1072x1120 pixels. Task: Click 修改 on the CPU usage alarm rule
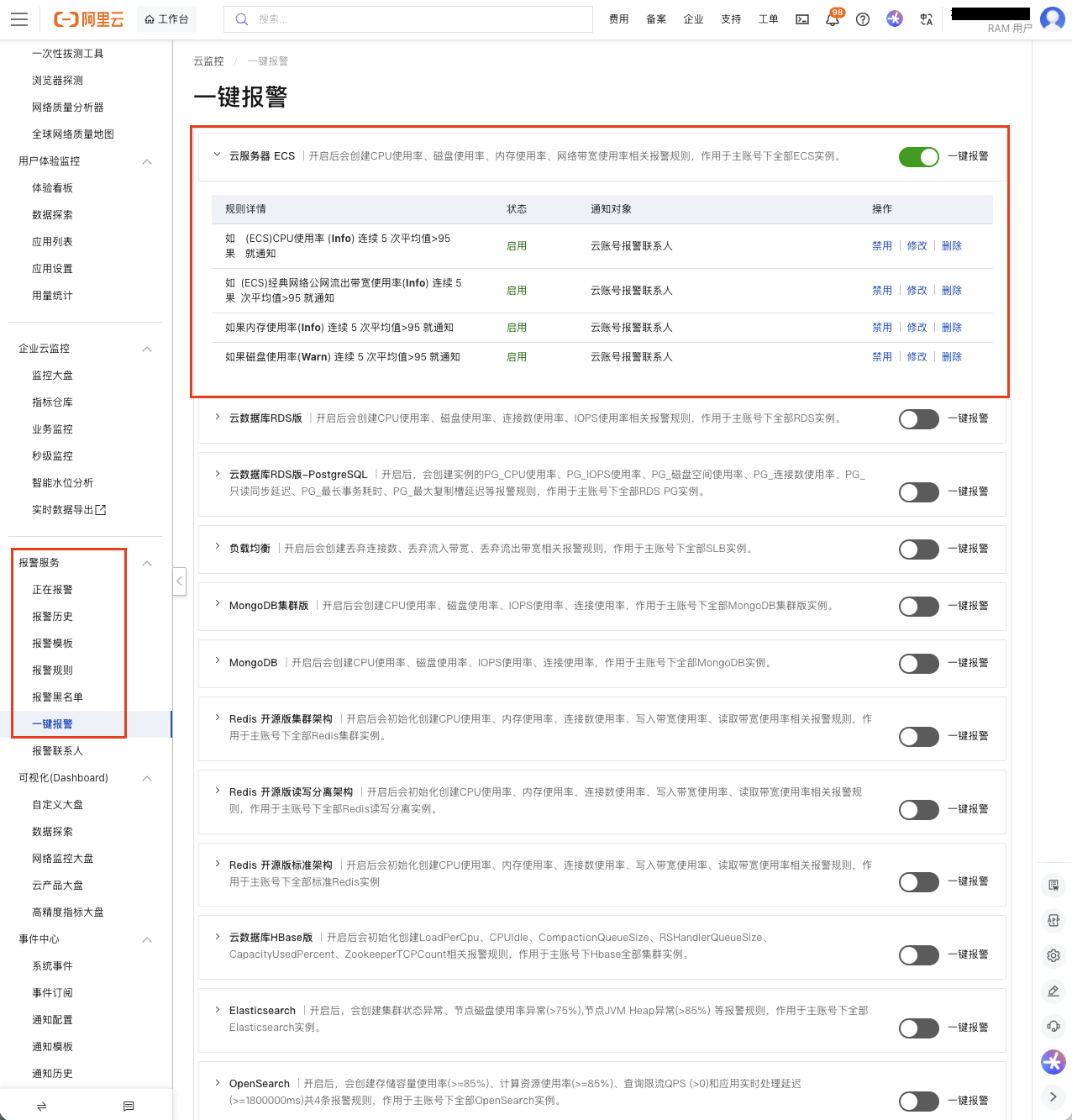pyautogui.click(x=916, y=245)
